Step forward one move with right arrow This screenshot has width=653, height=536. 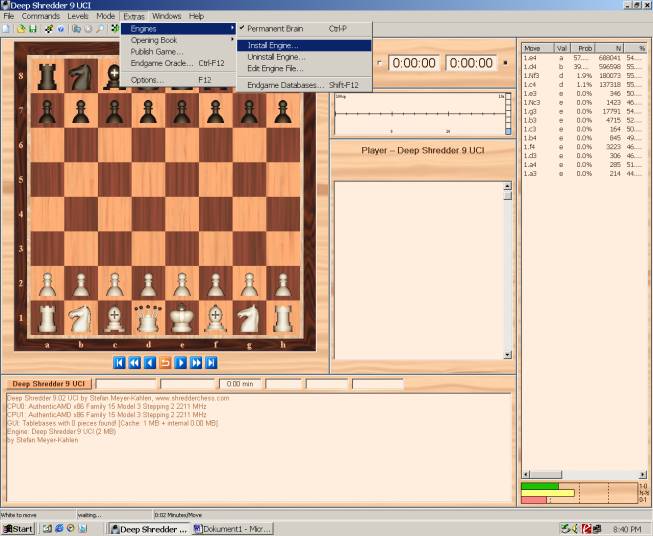tap(181, 363)
